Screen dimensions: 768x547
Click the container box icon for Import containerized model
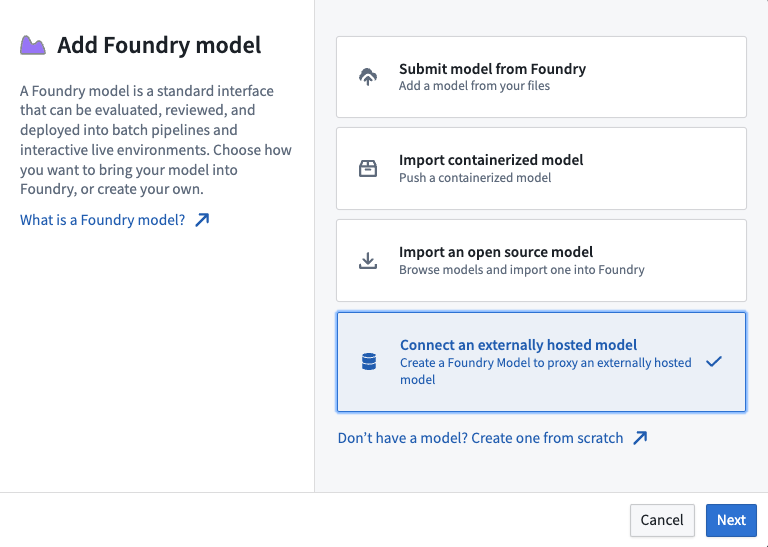tap(368, 168)
